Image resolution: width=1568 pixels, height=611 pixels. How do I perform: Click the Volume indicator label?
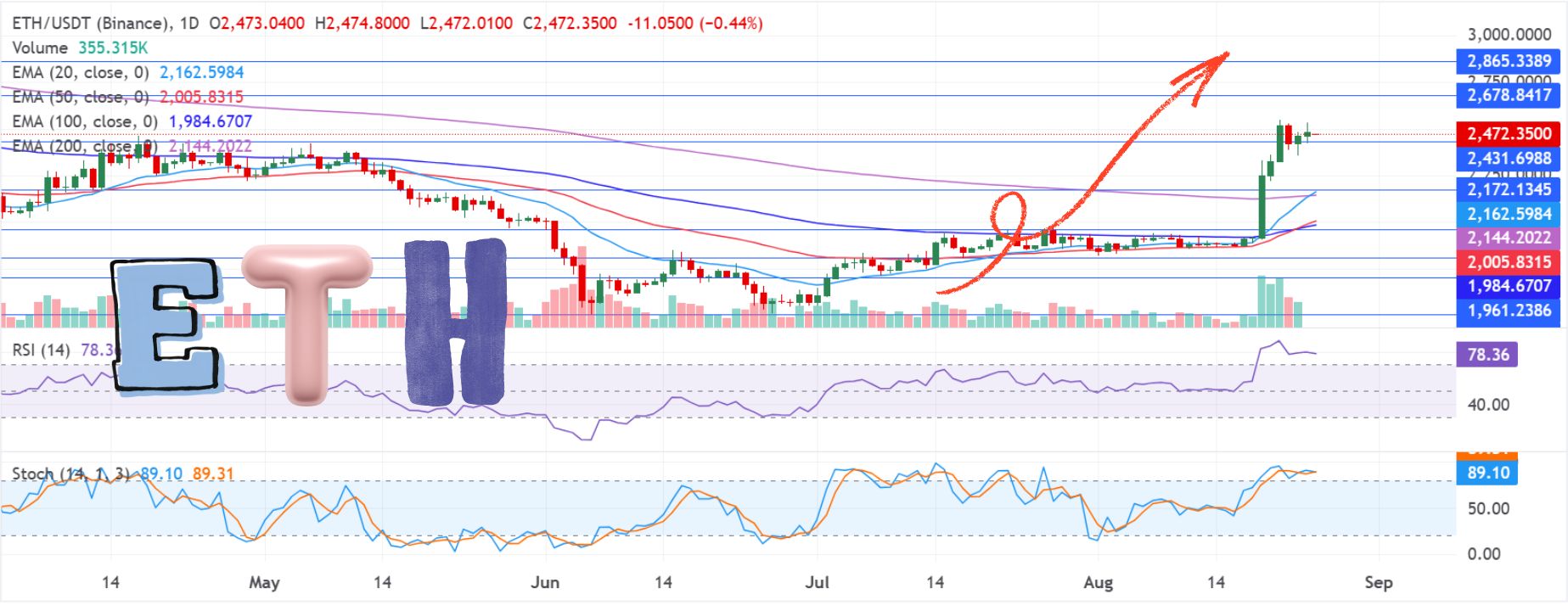pyautogui.click(x=40, y=48)
